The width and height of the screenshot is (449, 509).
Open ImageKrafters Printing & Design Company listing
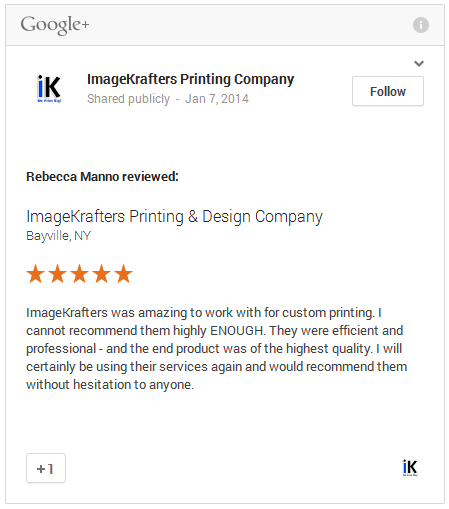click(174, 217)
